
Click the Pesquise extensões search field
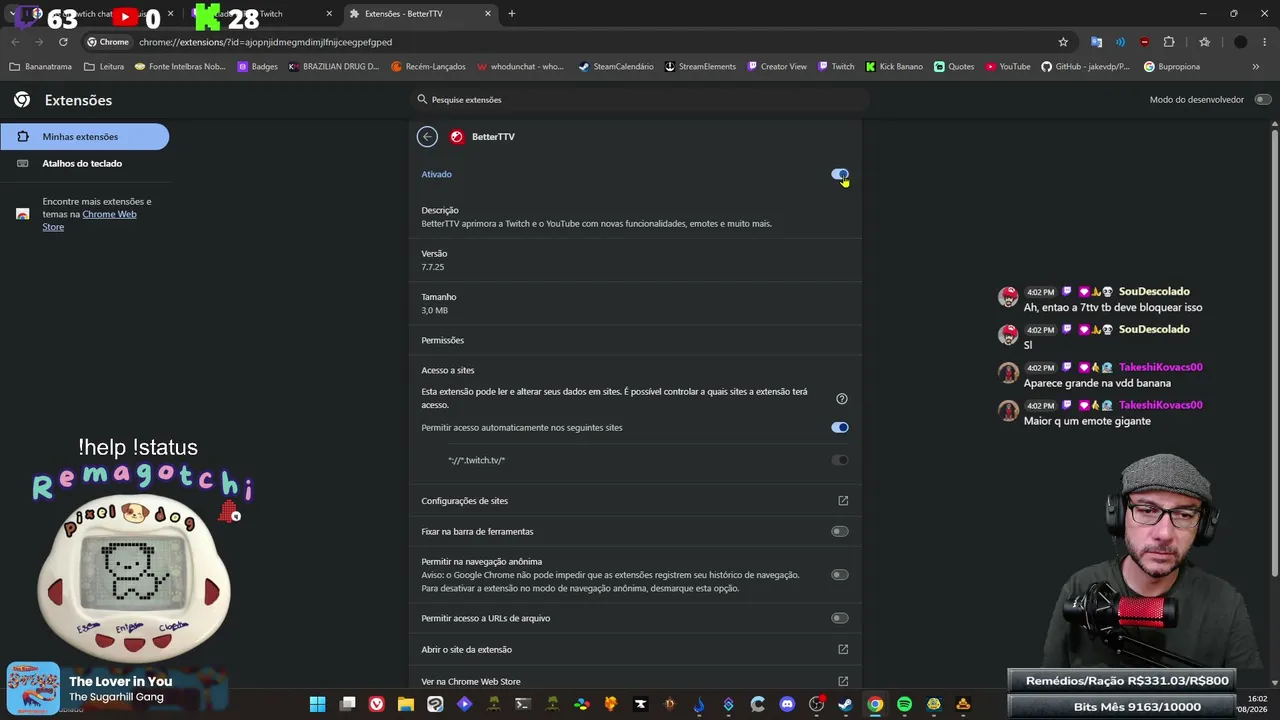(x=640, y=99)
